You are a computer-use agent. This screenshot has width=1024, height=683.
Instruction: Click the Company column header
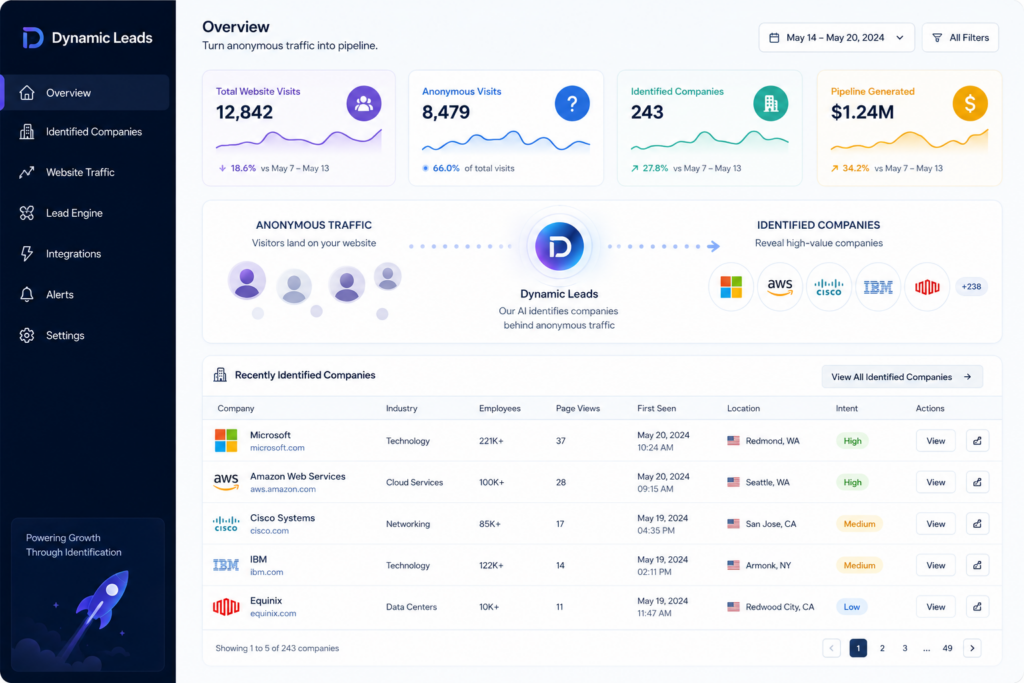coord(236,409)
